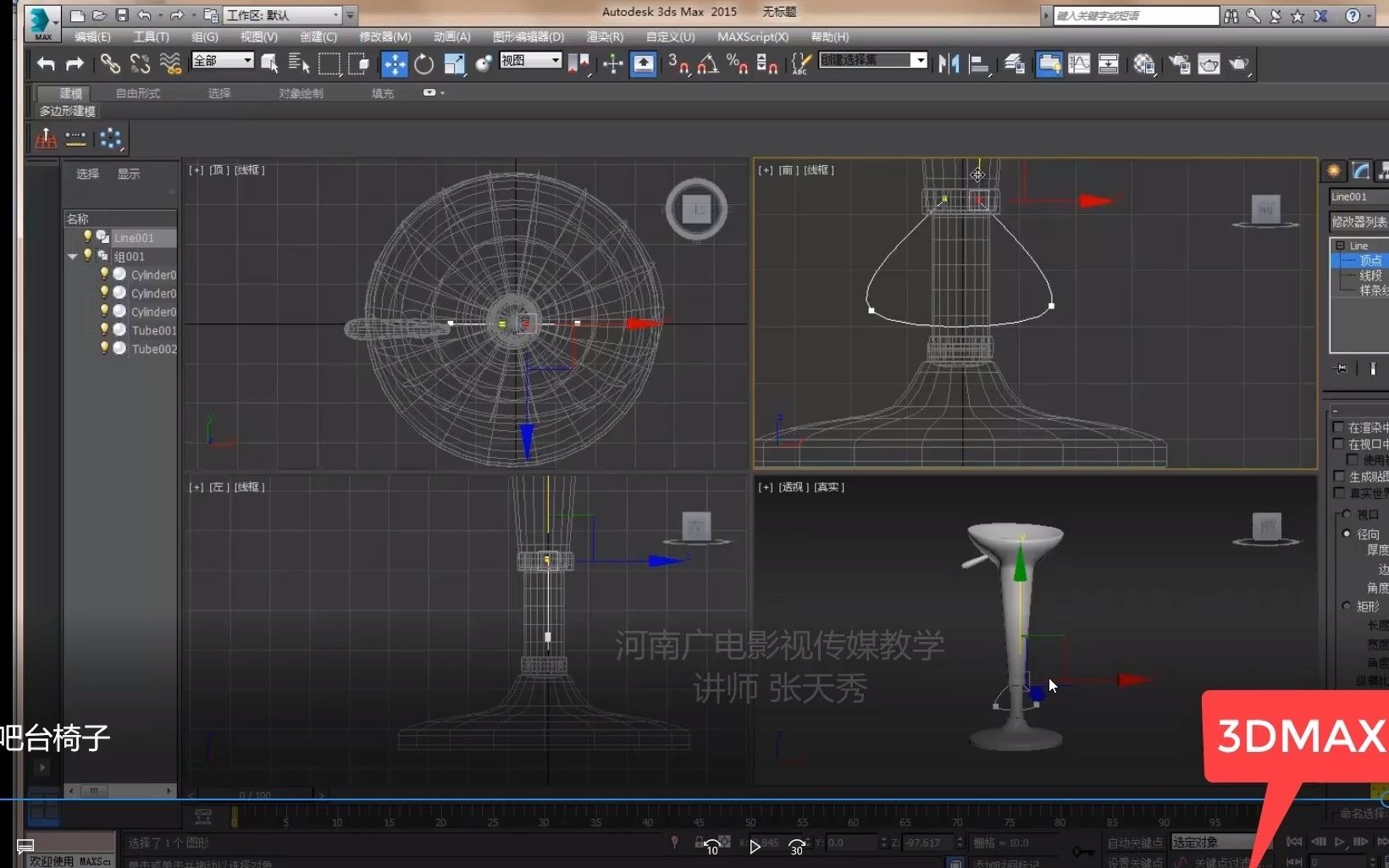Toggle visibility bulb for Tube002
This screenshot has width=1389, height=868.
pos(104,348)
